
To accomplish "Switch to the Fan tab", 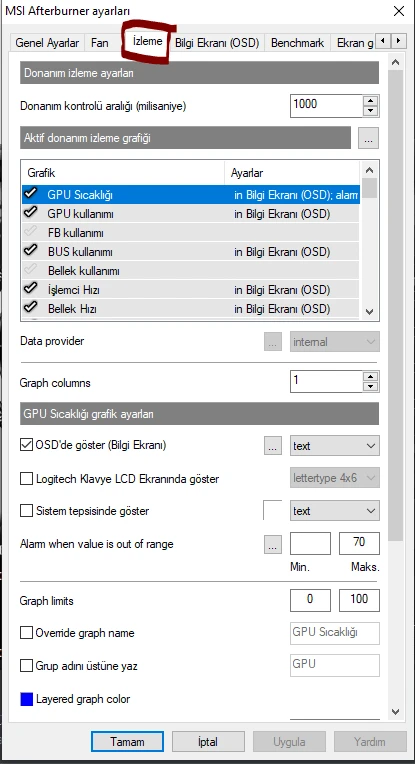I will click(100, 43).
